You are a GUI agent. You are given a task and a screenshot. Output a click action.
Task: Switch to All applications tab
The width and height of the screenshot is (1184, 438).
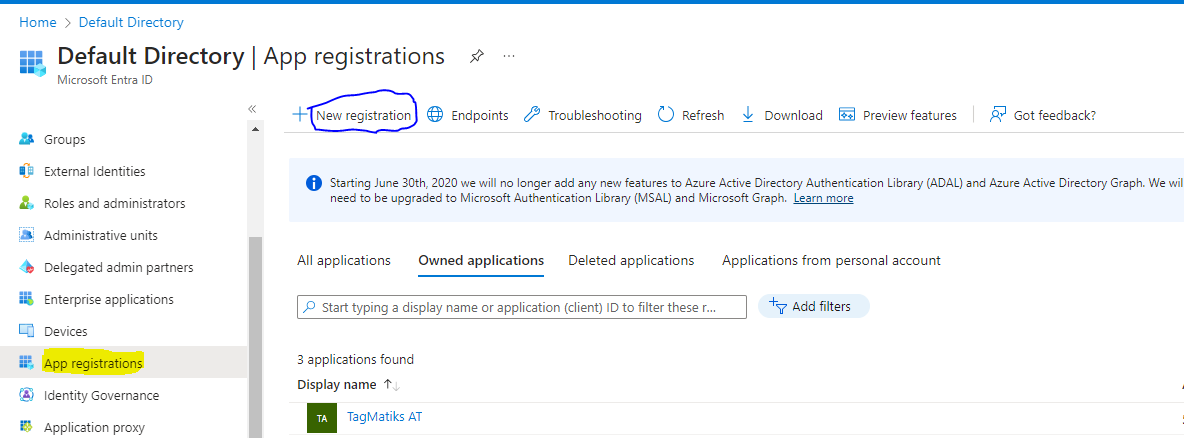344,261
